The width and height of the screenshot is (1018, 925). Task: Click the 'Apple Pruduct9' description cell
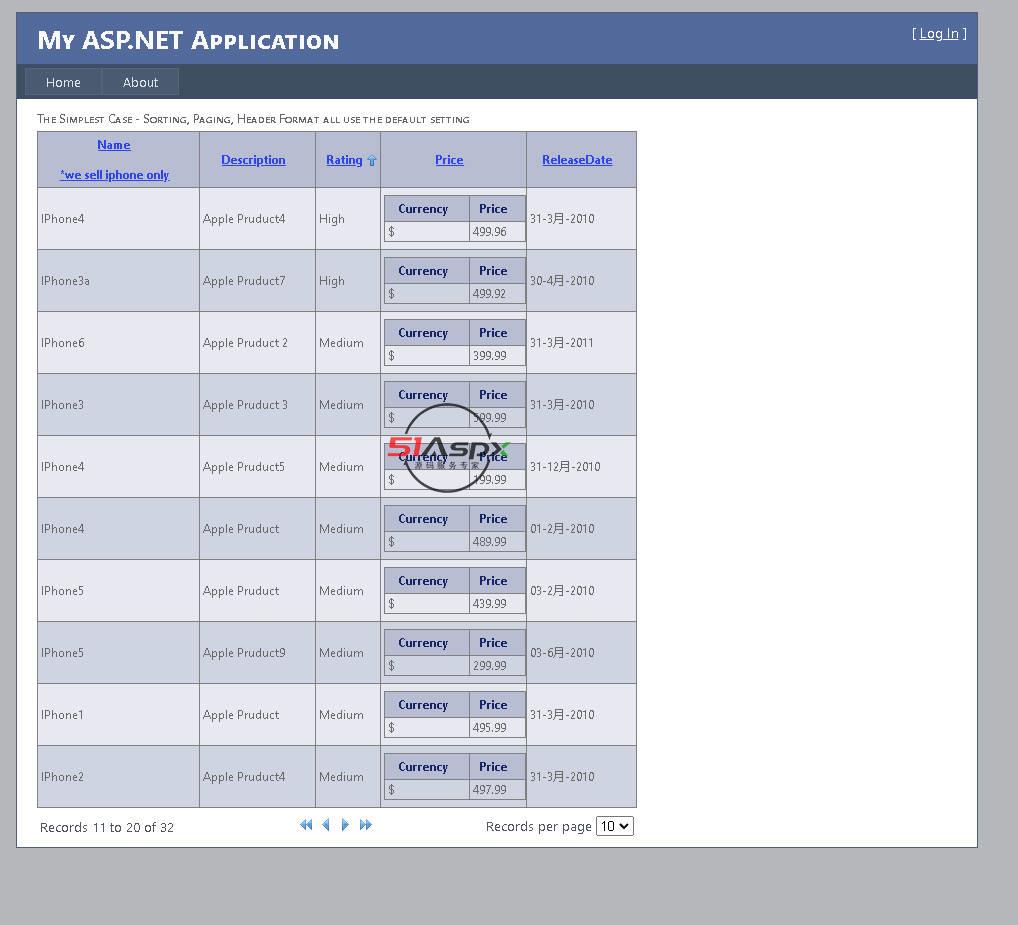coord(257,652)
